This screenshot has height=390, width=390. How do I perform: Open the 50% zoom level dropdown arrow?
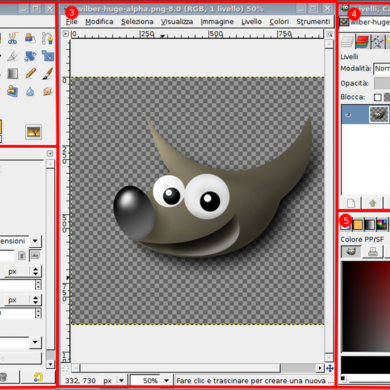tap(166, 380)
